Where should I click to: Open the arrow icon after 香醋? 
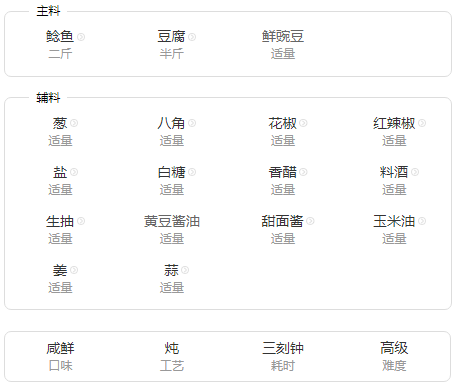coord(303,172)
